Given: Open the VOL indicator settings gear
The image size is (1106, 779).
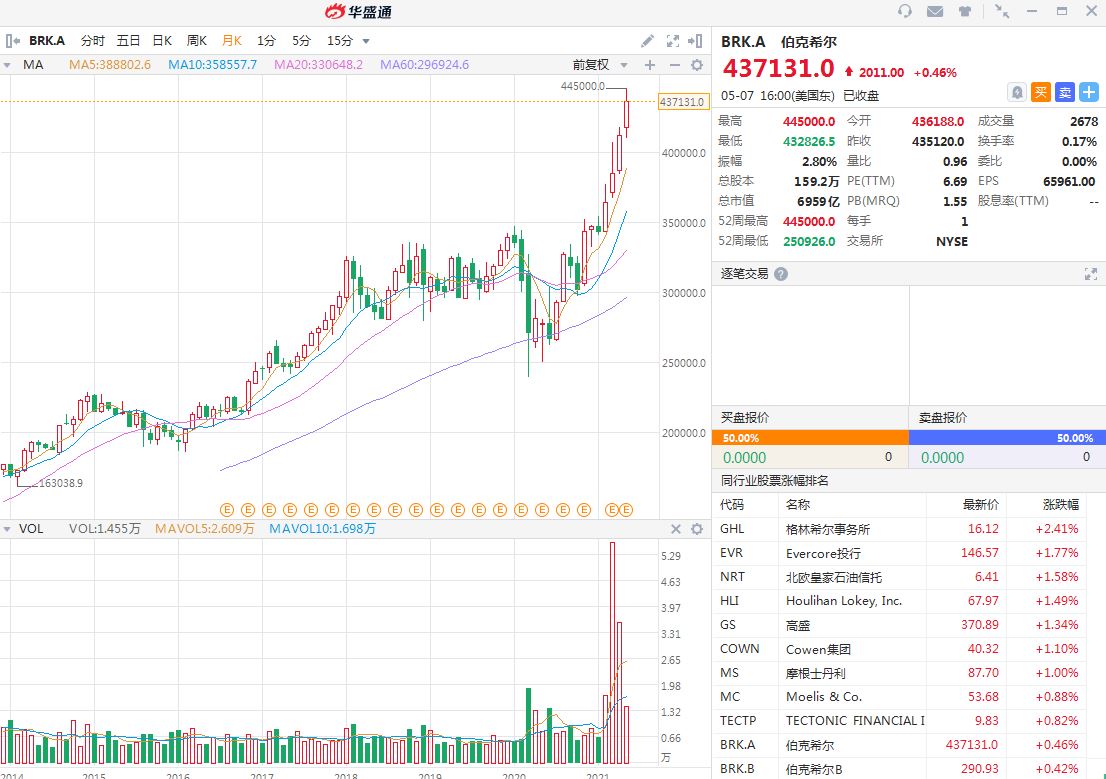Looking at the screenshot, I should [x=696, y=529].
